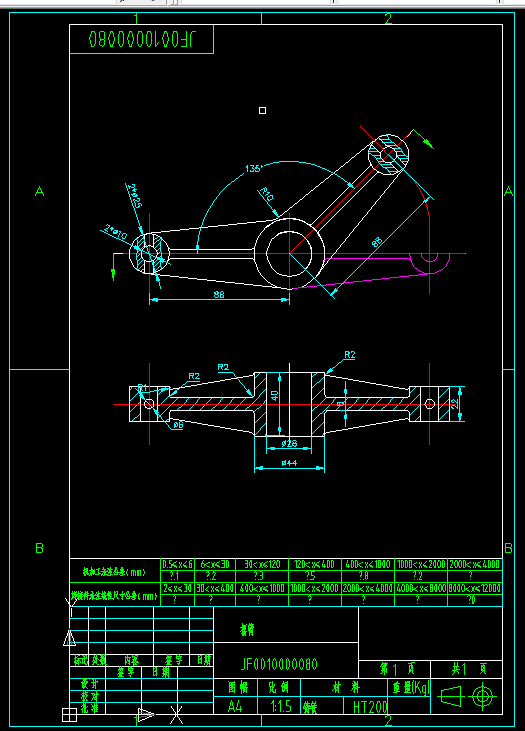Click the magenta phantom arm outline

tap(373, 271)
